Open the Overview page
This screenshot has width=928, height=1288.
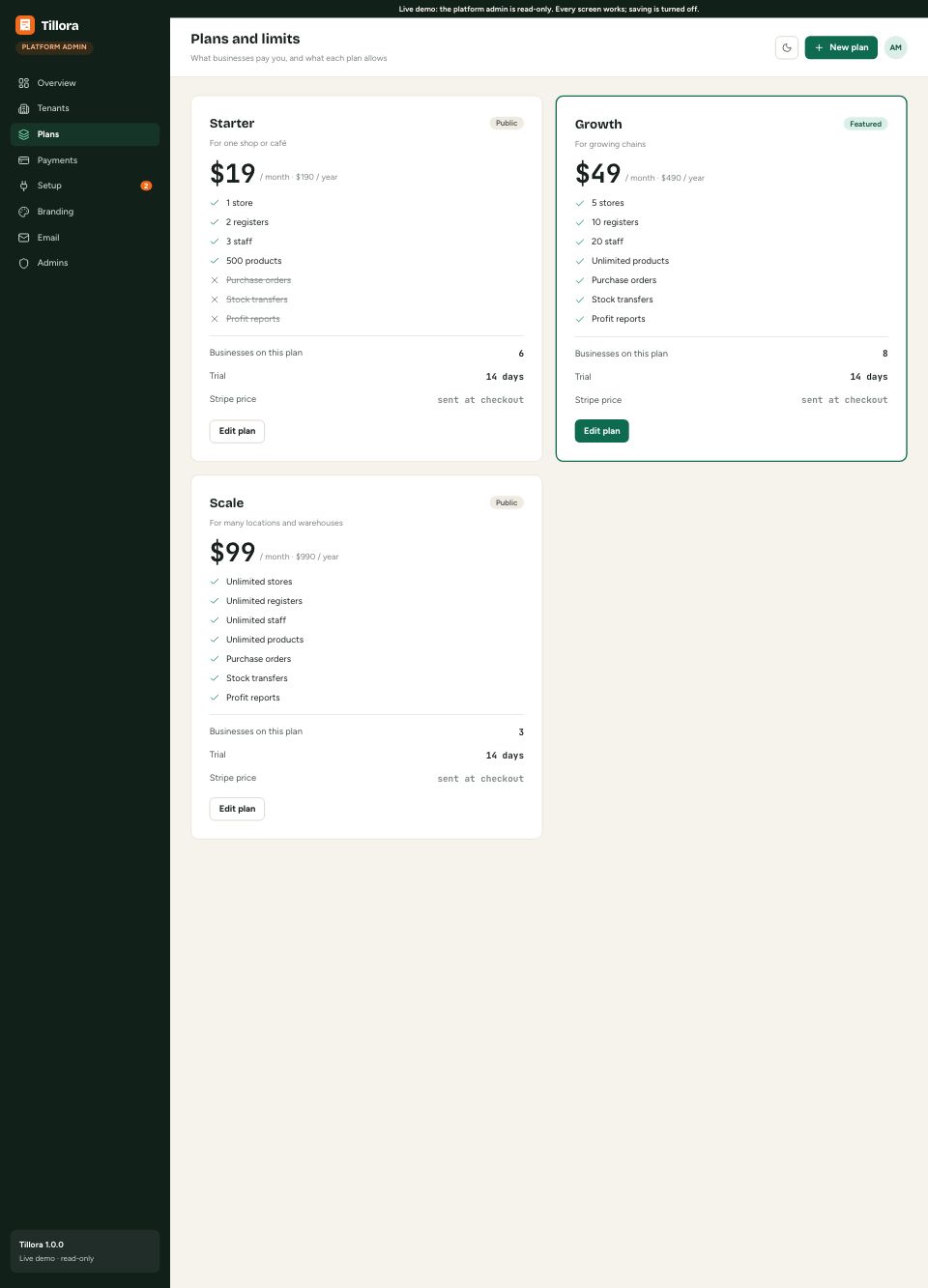(x=85, y=83)
